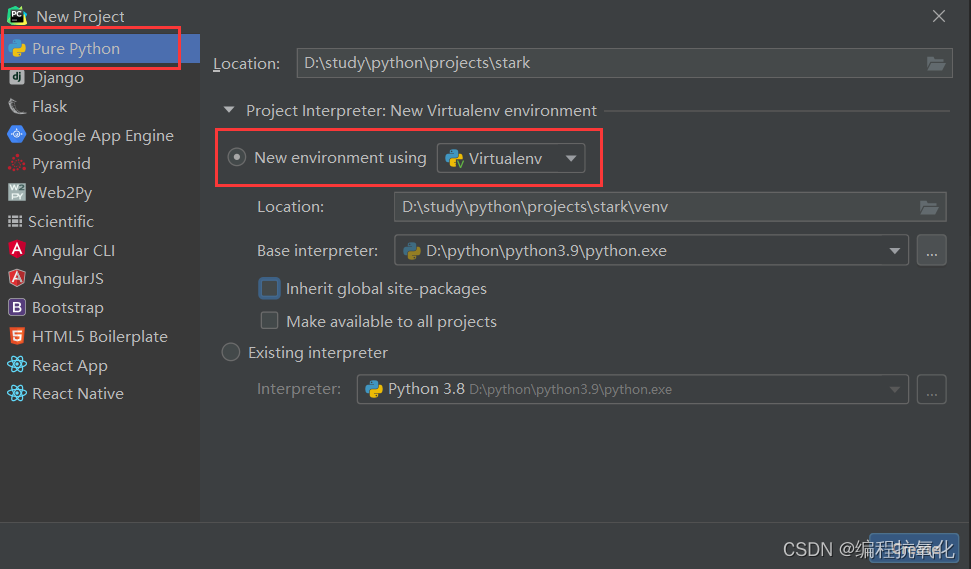The height and width of the screenshot is (569, 971).
Task: Choose the AngularJS project icon
Action: click(x=17, y=278)
